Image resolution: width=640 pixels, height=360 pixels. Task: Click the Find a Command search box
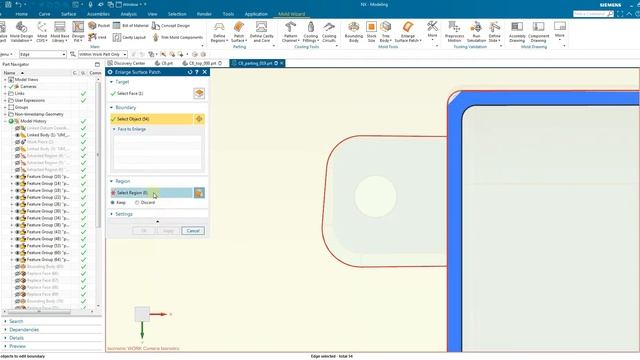pyautogui.click(x=593, y=14)
